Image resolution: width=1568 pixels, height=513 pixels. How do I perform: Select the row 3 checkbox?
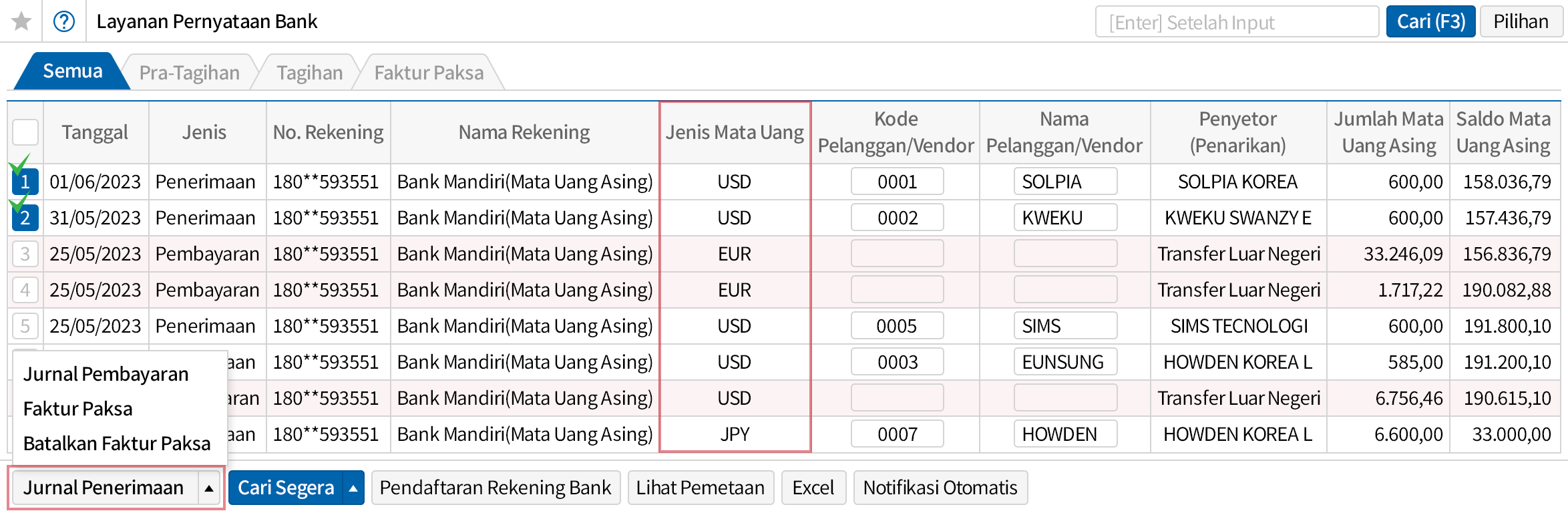click(25, 254)
